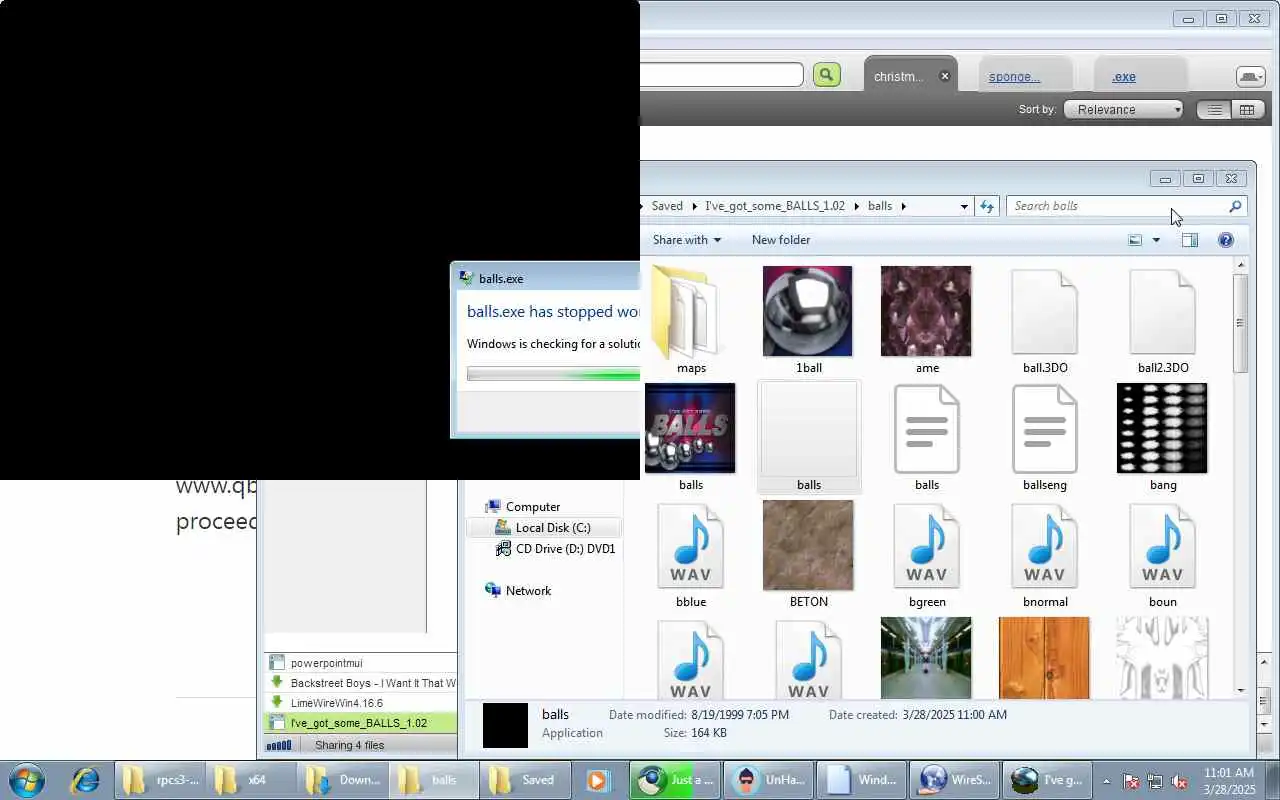Viewport: 1280px width, 800px height.
Task: Click the balls.exe progress bar
Action: coord(553,374)
